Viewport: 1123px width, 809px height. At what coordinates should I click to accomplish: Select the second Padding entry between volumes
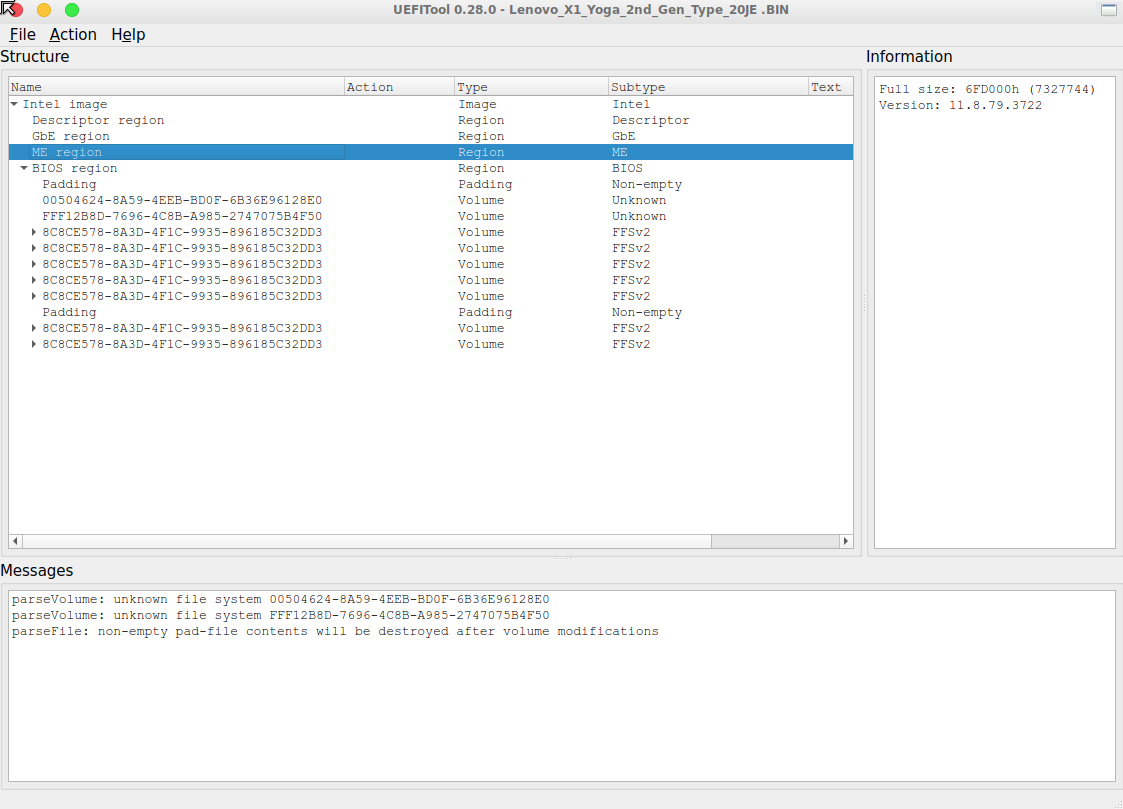tap(430, 312)
